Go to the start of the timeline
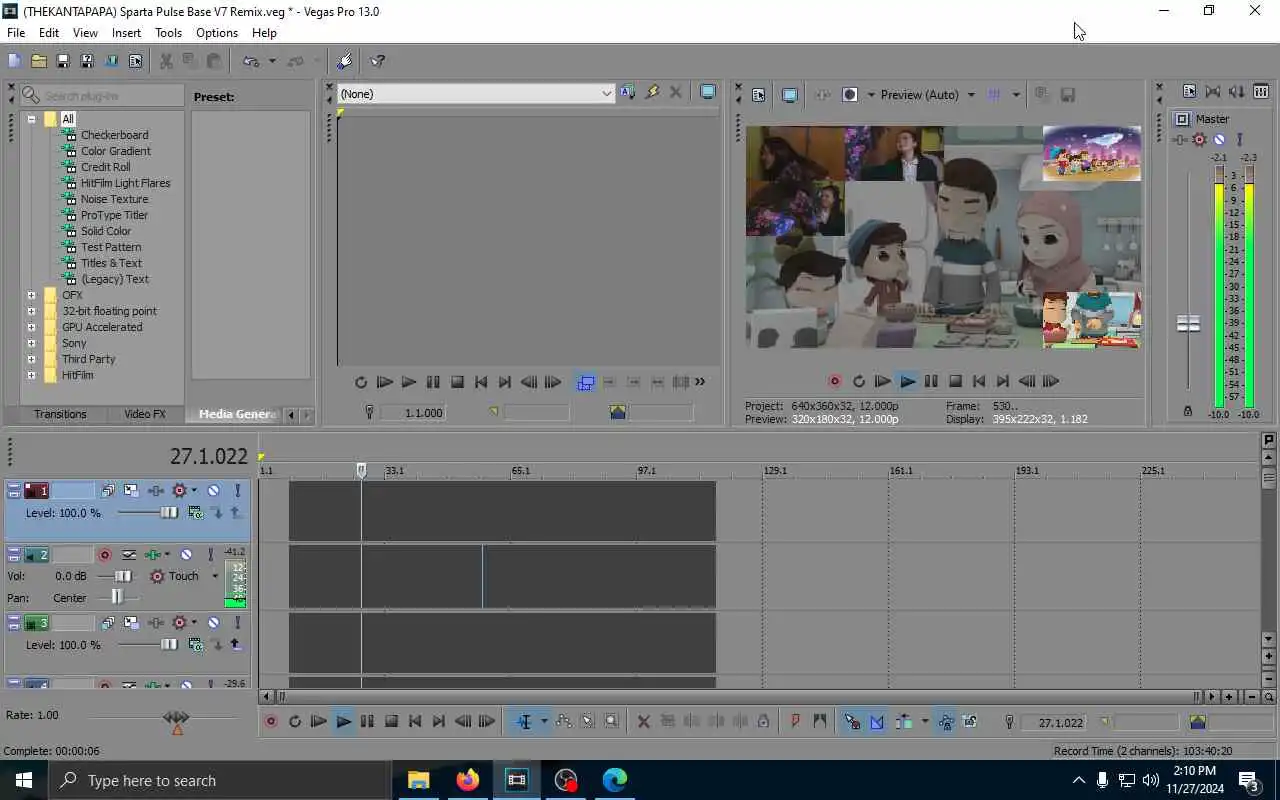Image resolution: width=1280 pixels, height=800 pixels. (415, 721)
